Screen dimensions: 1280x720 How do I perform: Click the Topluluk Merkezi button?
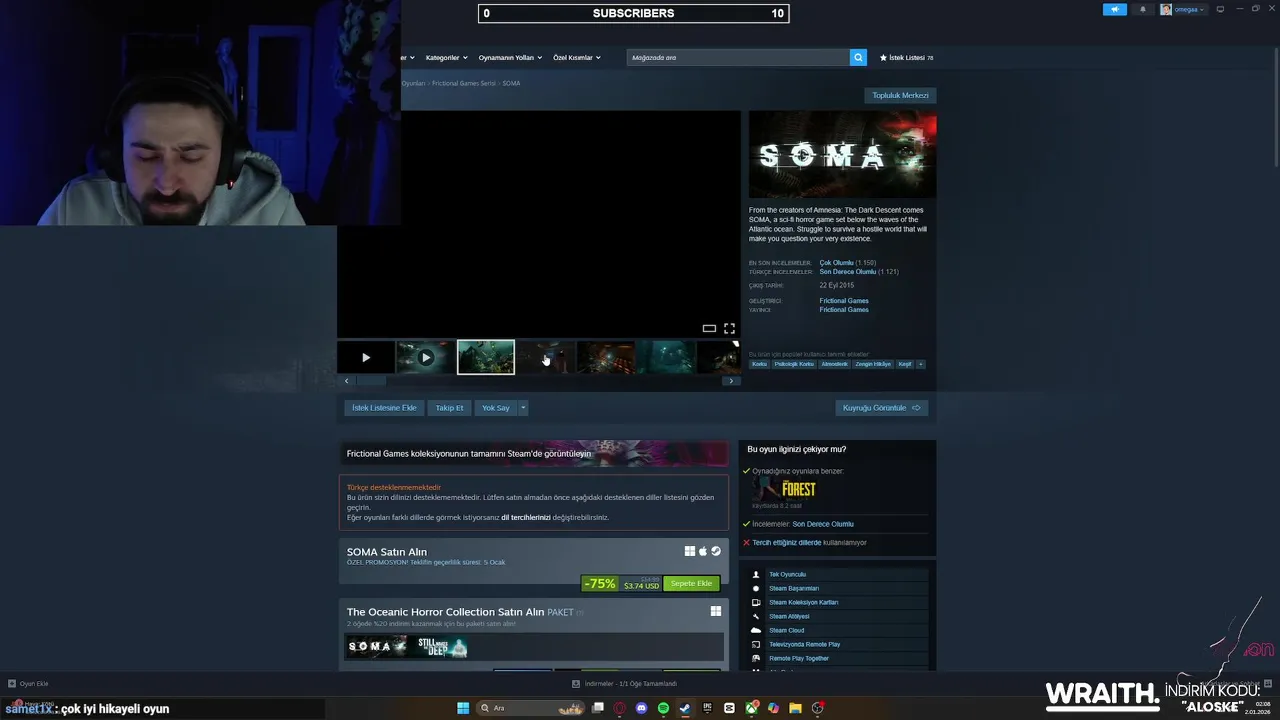tap(900, 95)
